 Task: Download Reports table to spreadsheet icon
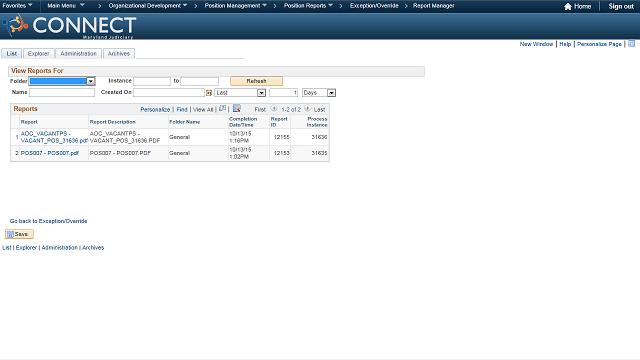coord(237,109)
